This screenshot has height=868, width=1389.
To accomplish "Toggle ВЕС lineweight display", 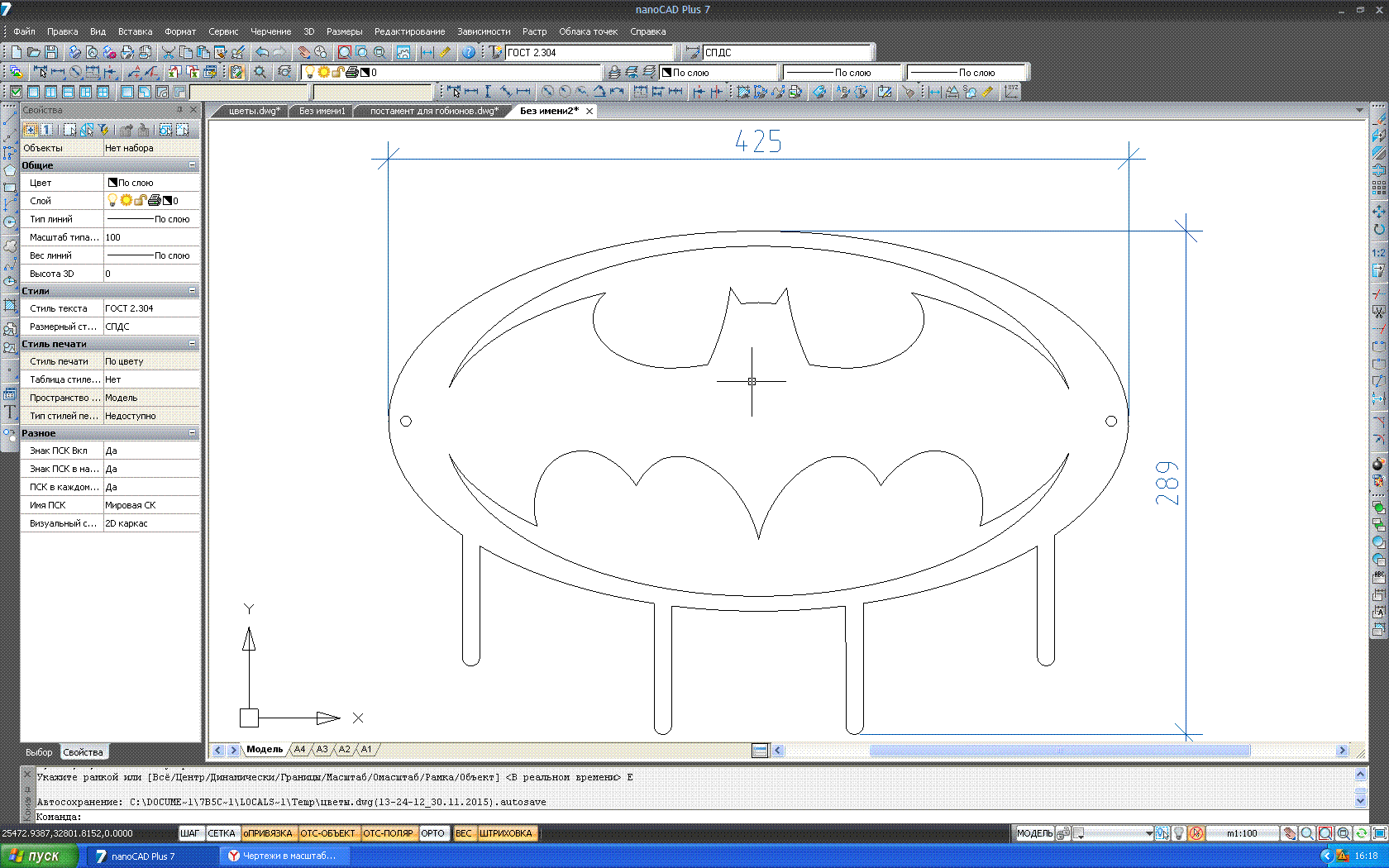I will (x=464, y=833).
